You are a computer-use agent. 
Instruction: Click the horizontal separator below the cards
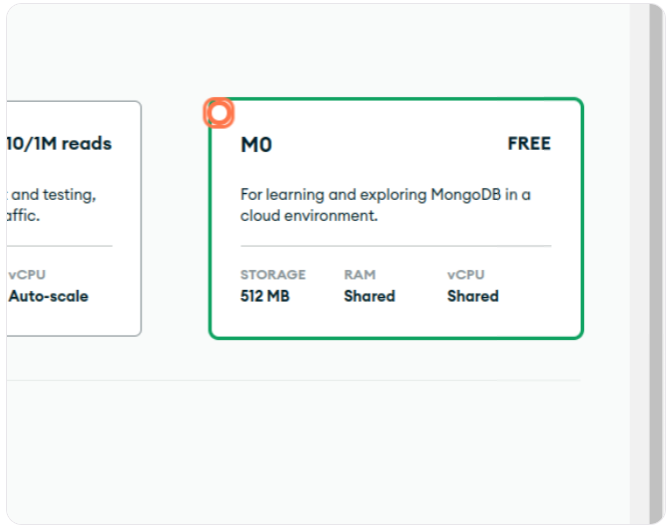click(300, 380)
